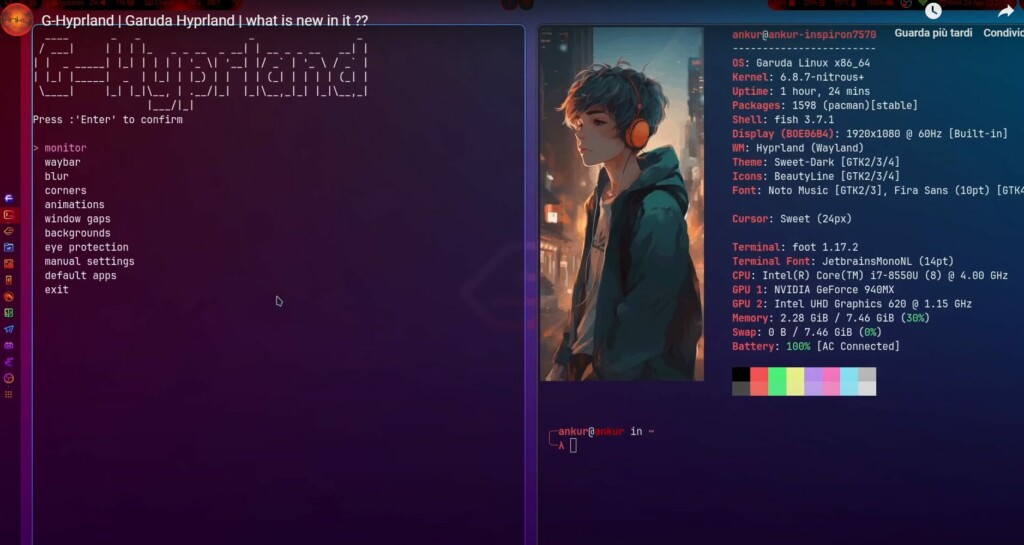The image size is (1024, 545).
Task: Click the terminal prompt cursor after λ
Action: coord(573,446)
